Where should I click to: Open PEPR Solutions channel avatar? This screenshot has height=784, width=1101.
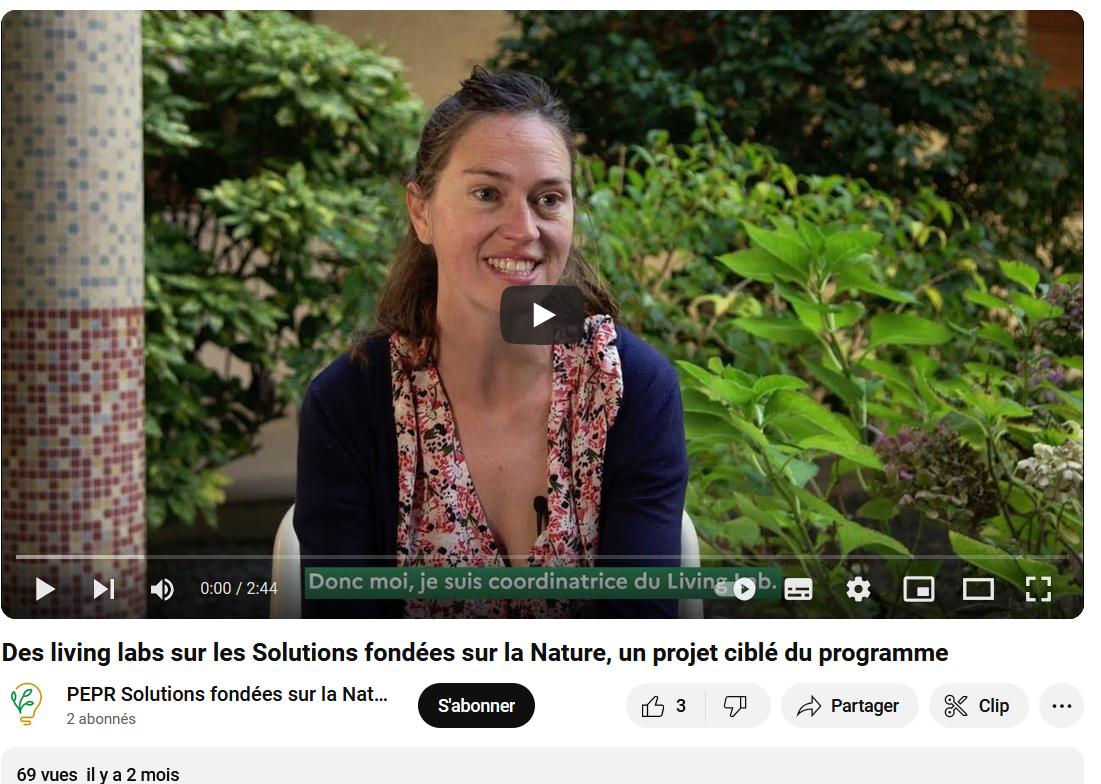[x=27, y=704]
